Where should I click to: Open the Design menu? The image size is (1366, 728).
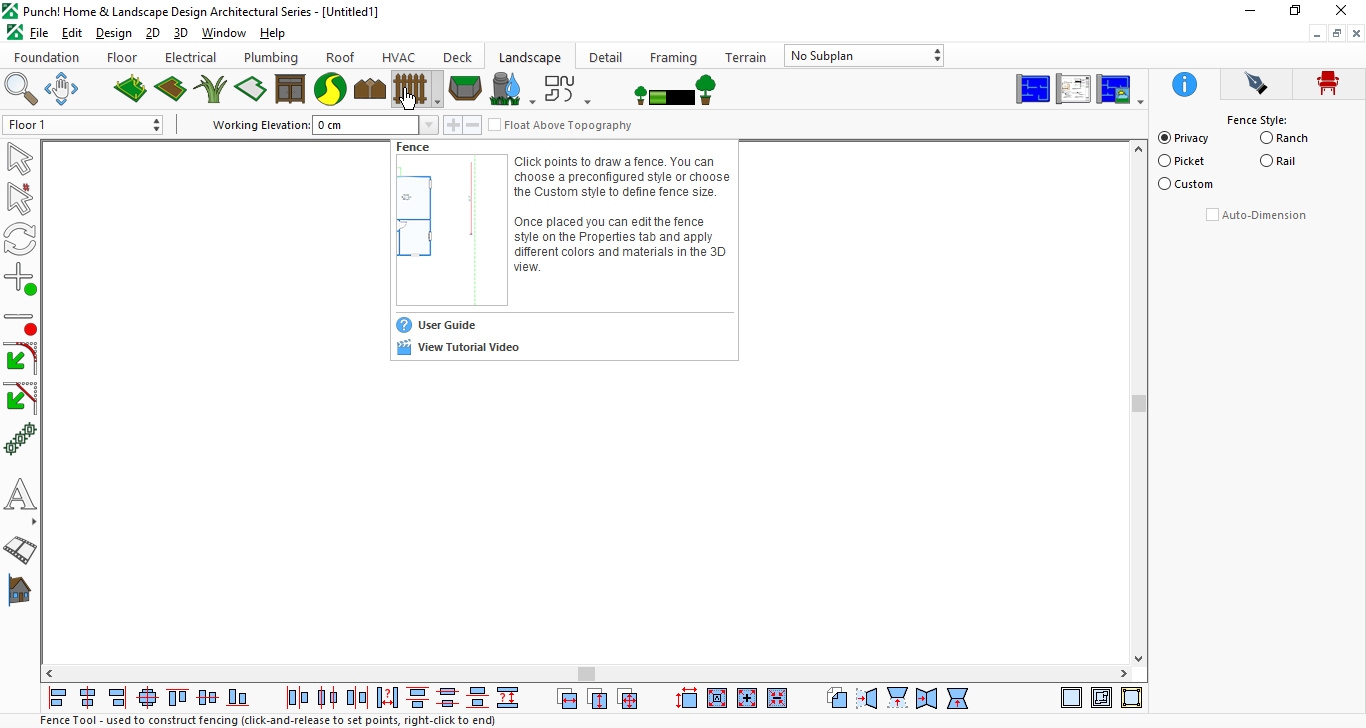(x=113, y=33)
